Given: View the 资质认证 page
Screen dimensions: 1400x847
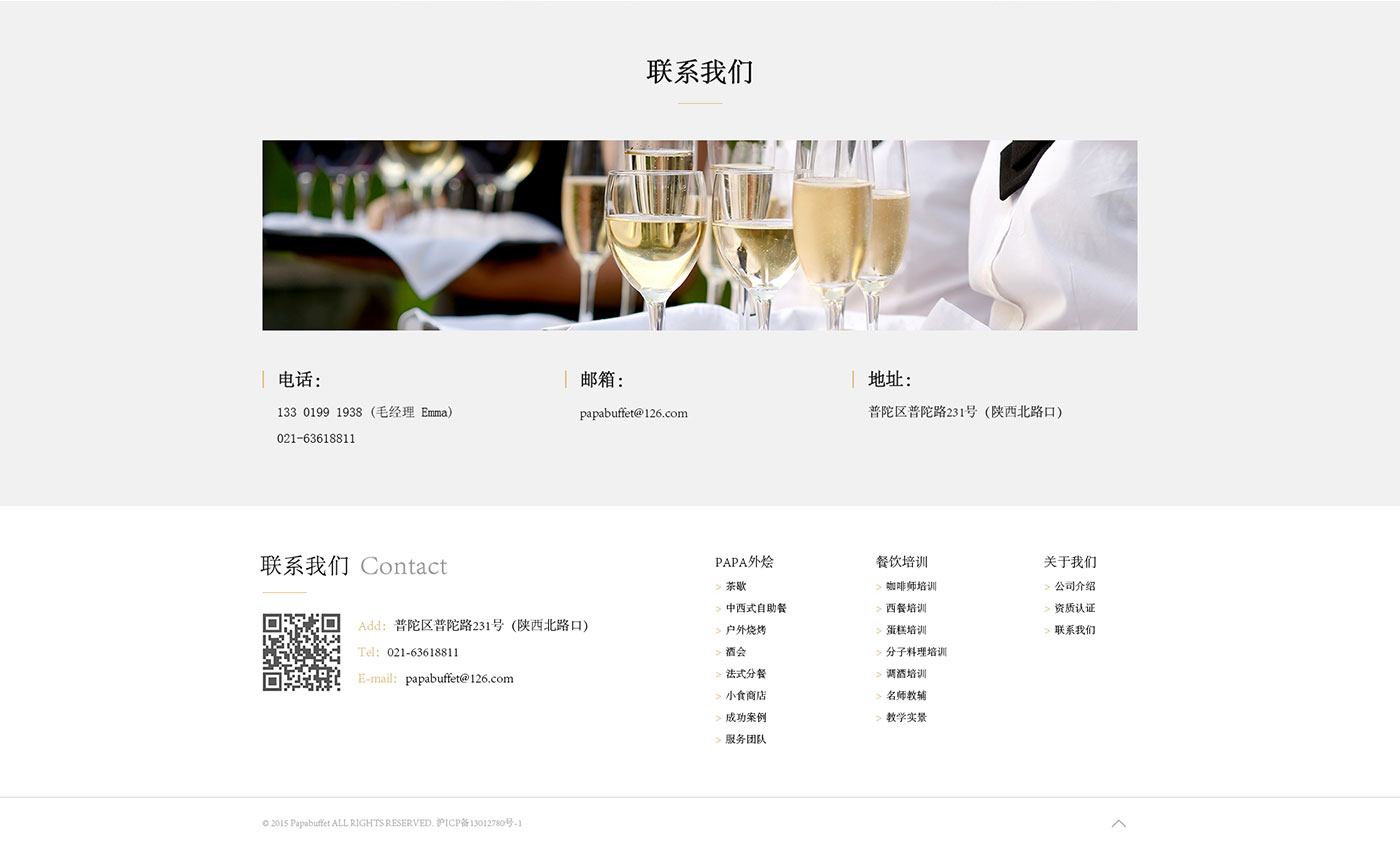Looking at the screenshot, I should pyautogui.click(x=1074, y=608).
